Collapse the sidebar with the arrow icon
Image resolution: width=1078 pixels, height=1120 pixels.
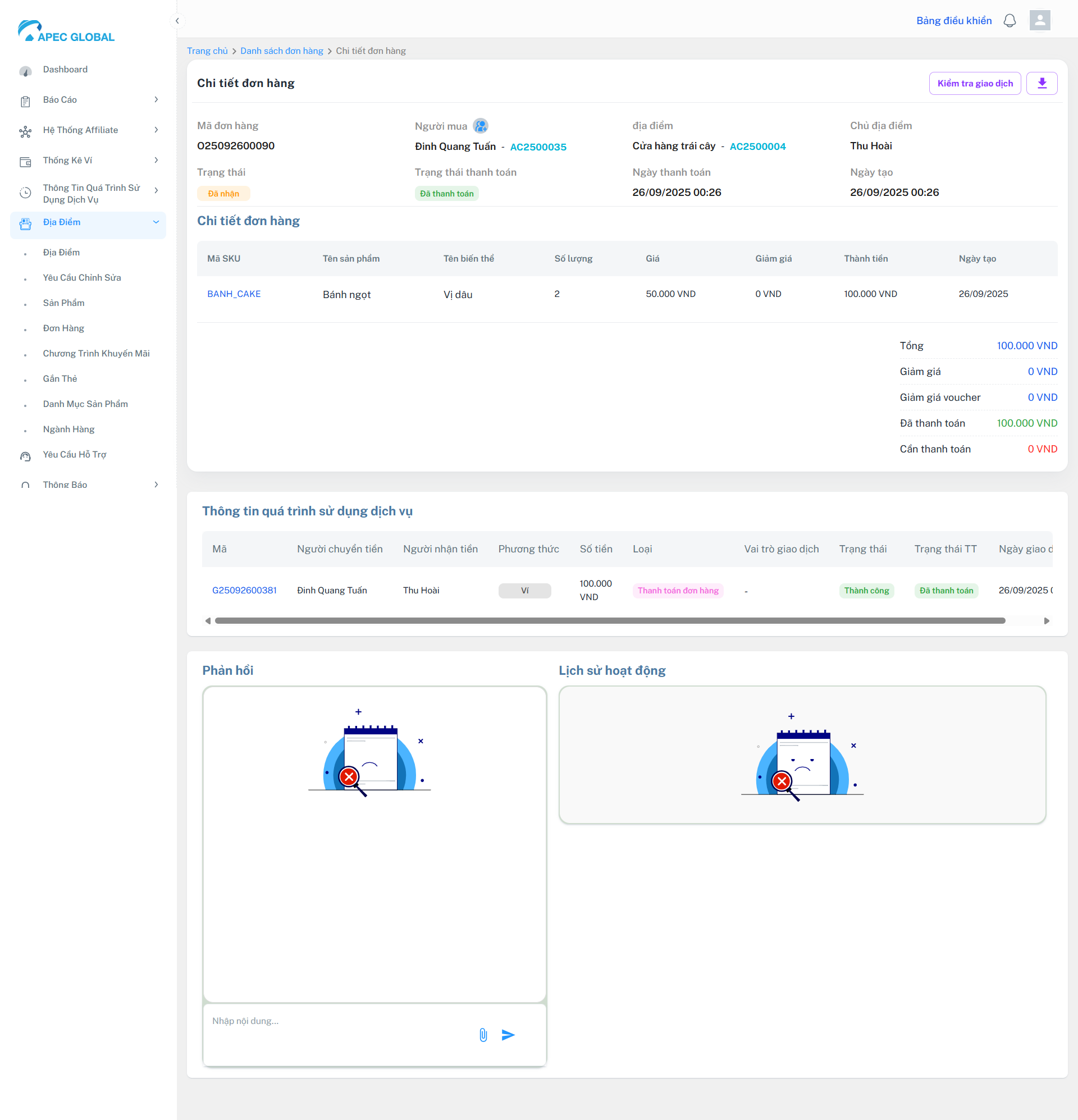click(177, 21)
